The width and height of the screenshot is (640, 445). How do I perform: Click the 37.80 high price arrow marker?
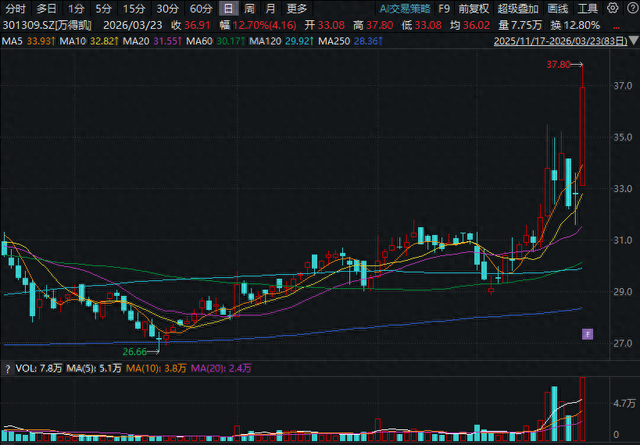click(565, 65)
